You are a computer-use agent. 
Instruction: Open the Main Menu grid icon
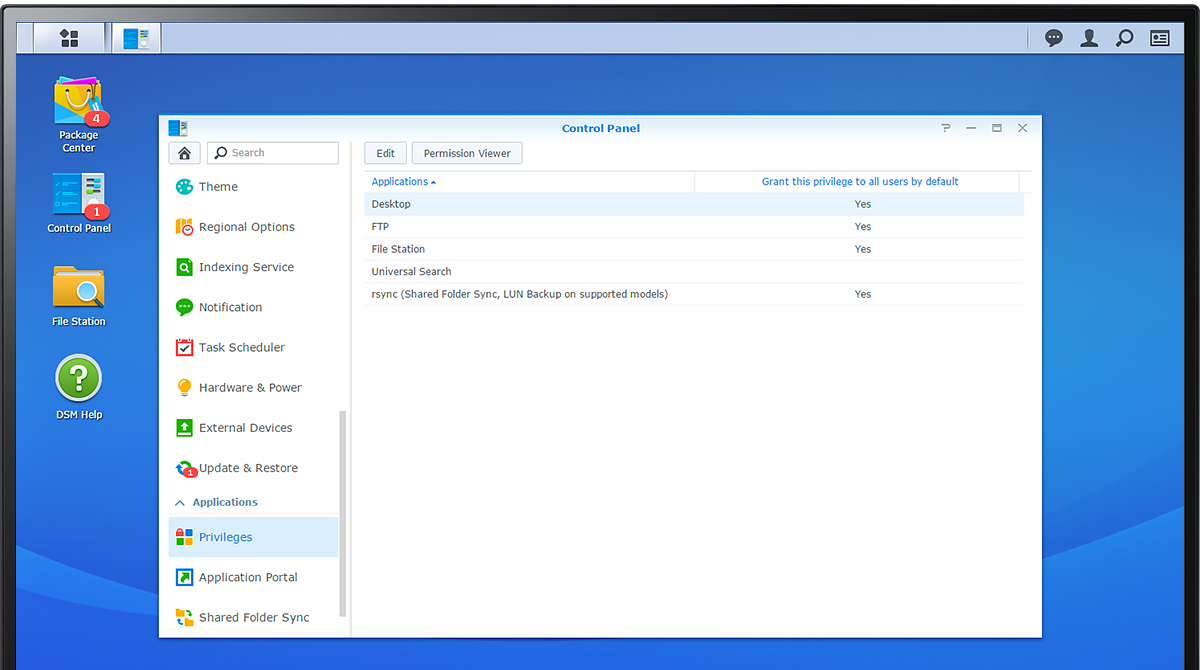click(x=69, y=38)
